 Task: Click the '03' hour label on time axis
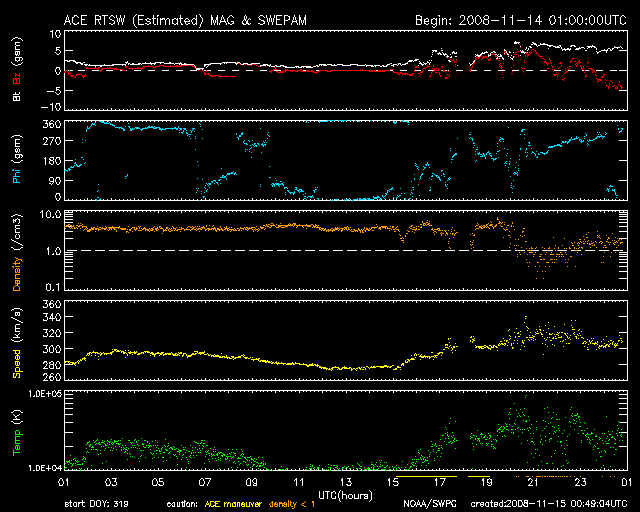[x=111, y=483]
